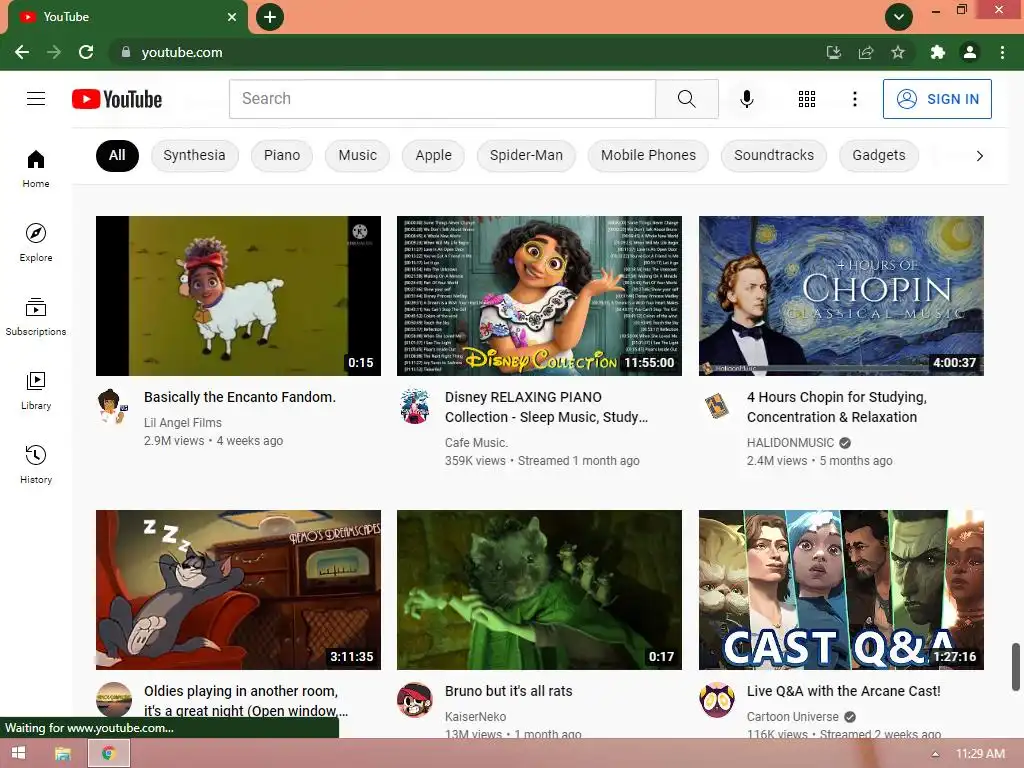Open the YouTube apps grid
This screenshot has width=1024, height=768.
(807, 99)
